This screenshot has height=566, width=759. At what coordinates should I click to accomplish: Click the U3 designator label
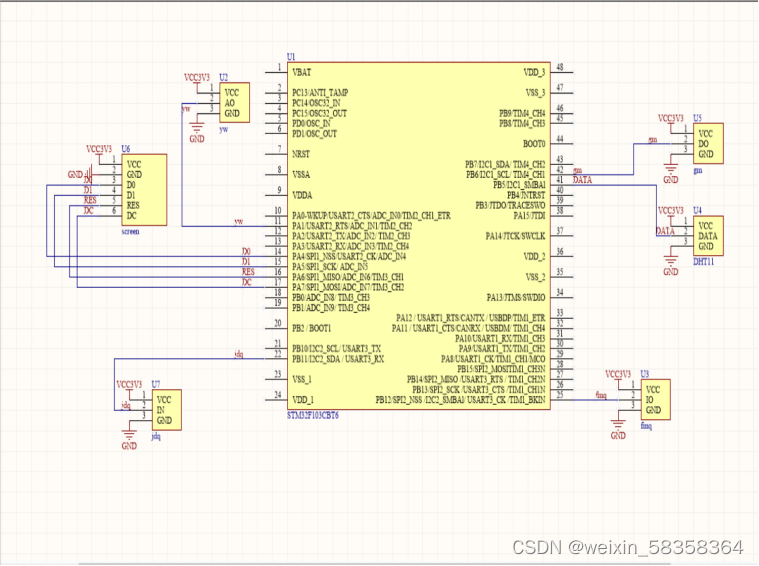(x=645, y=374)
